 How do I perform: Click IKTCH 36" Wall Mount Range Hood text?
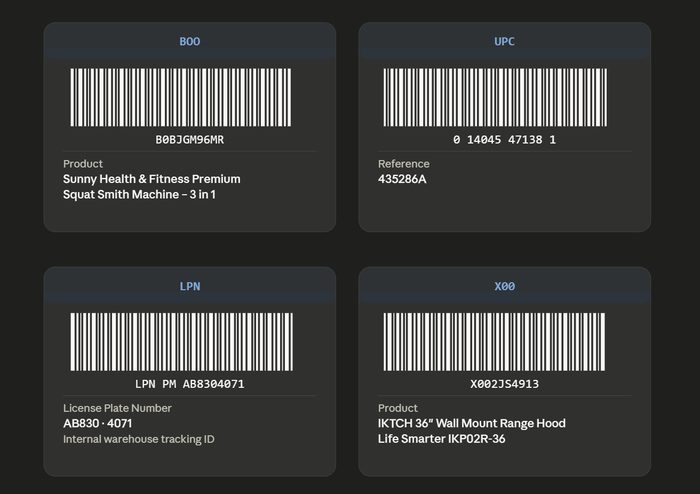point(472,423)
